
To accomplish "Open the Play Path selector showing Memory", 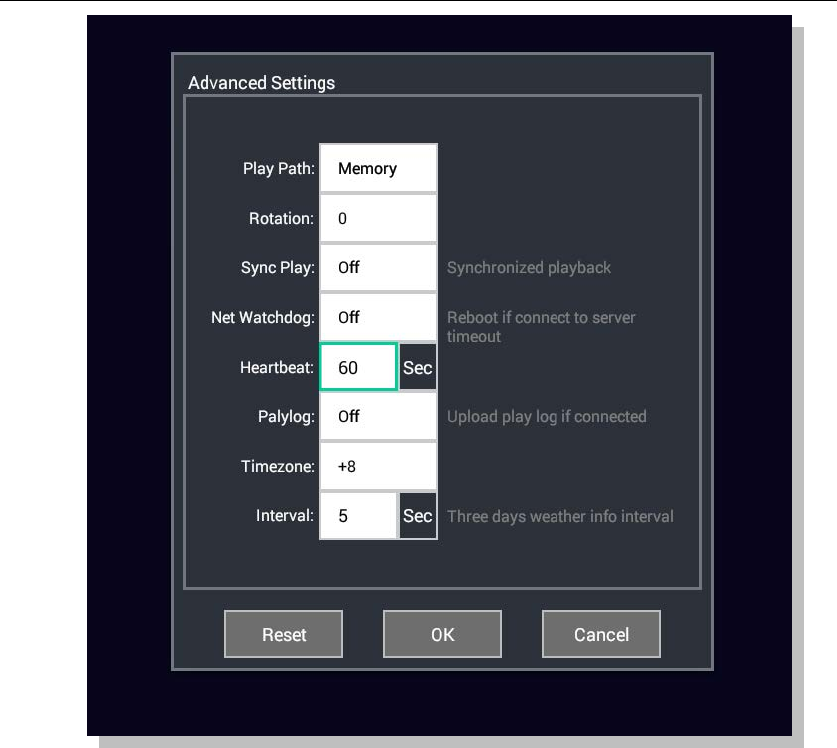I will pos(378,168).
